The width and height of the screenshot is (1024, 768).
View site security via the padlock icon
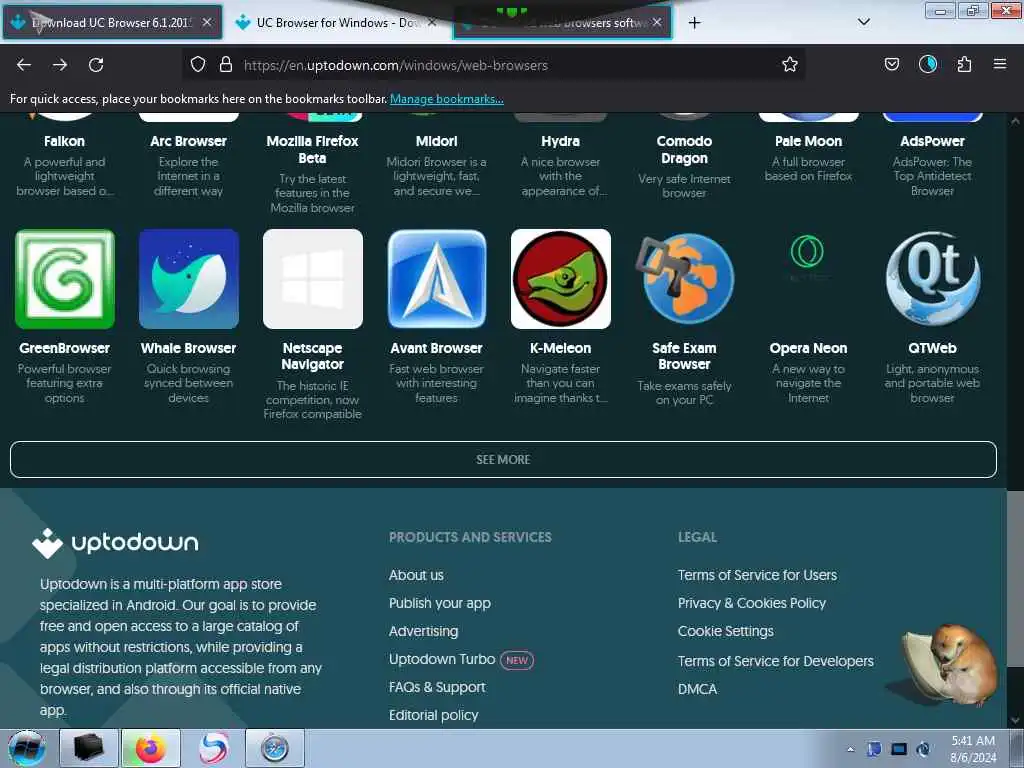coord(226,65)
